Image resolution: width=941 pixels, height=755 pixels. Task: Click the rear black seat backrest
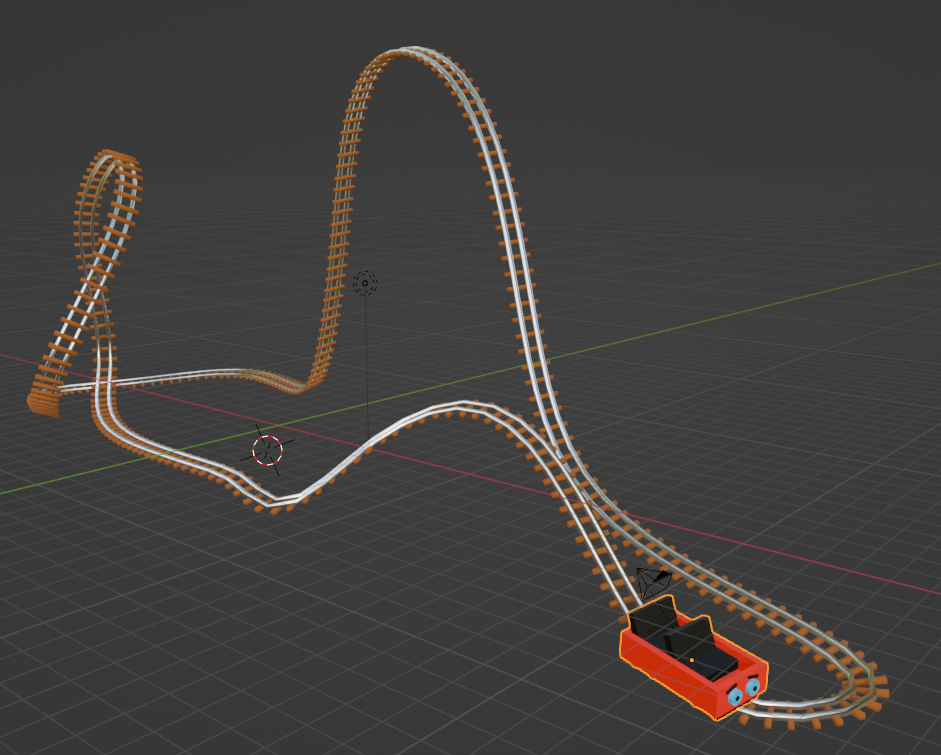click(654, 614)
